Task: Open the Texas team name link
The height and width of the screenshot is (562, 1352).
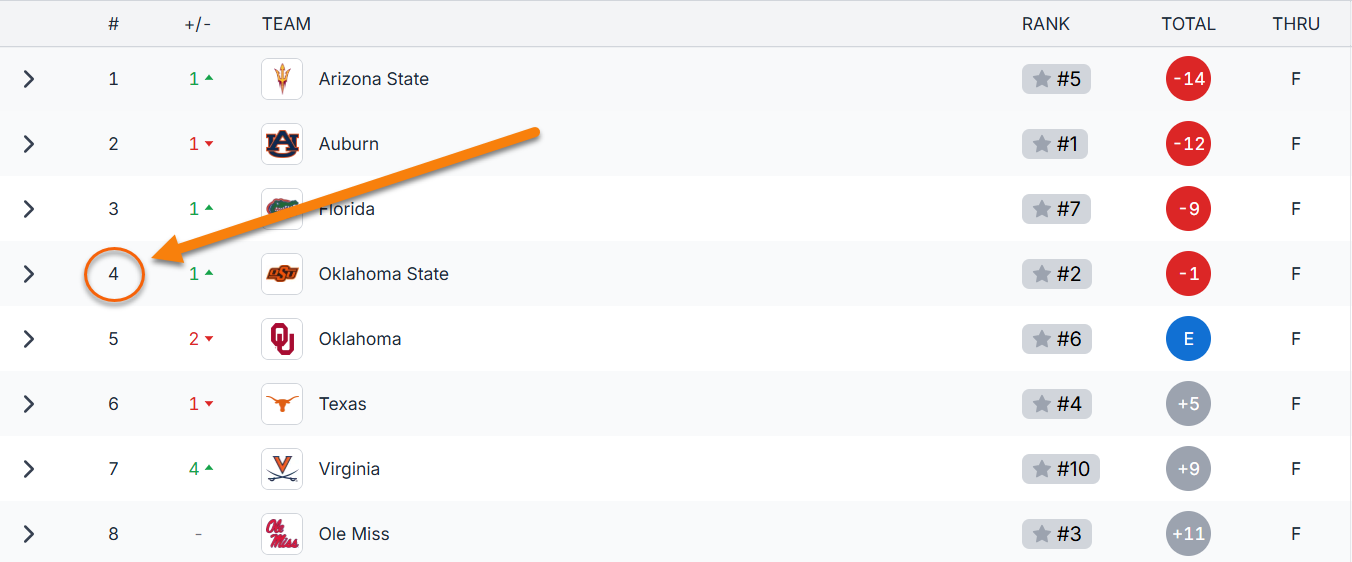Action: [x=343, y=404]
